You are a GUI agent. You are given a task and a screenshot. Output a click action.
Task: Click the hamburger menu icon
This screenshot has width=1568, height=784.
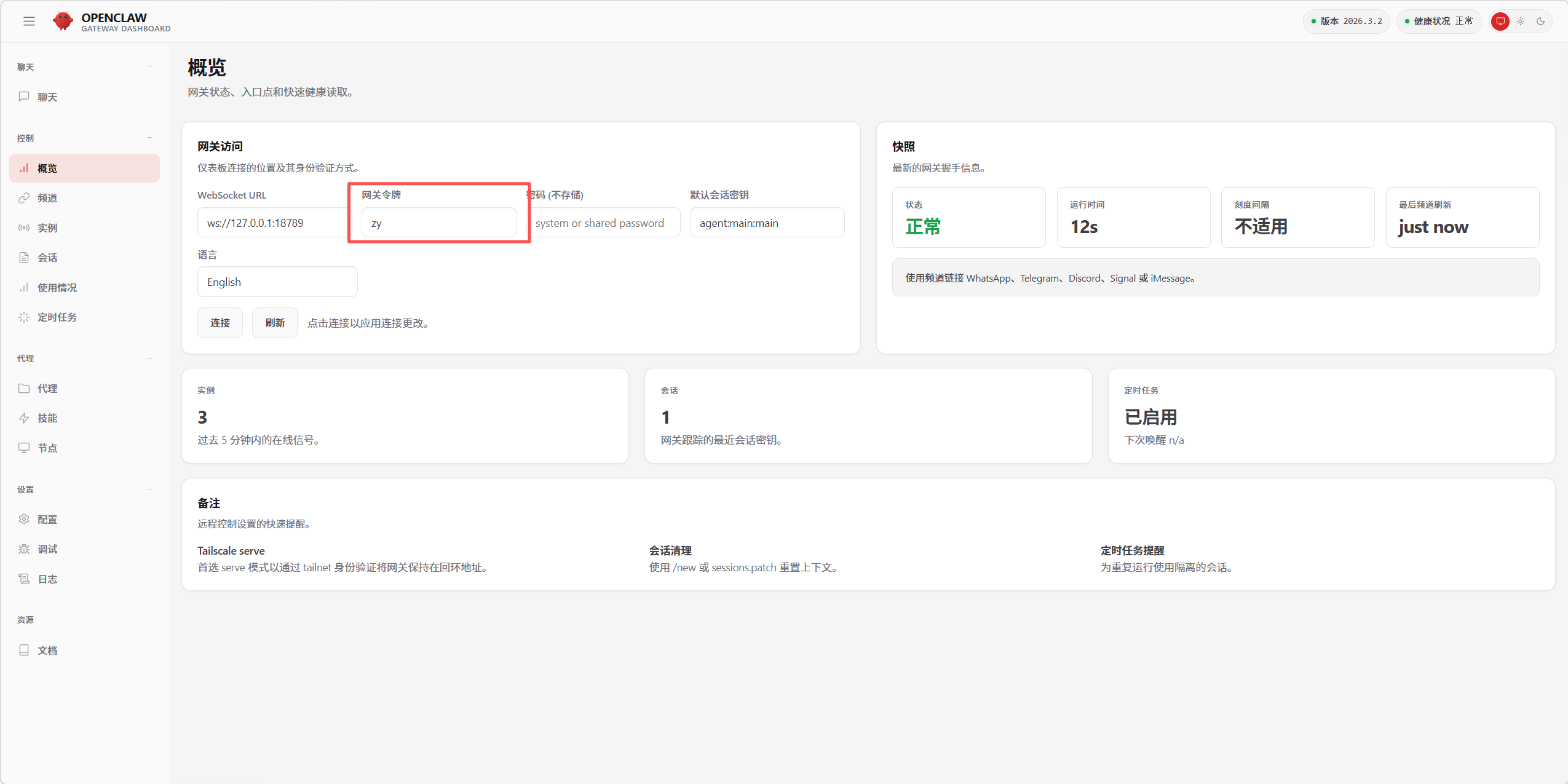point(29,22)
